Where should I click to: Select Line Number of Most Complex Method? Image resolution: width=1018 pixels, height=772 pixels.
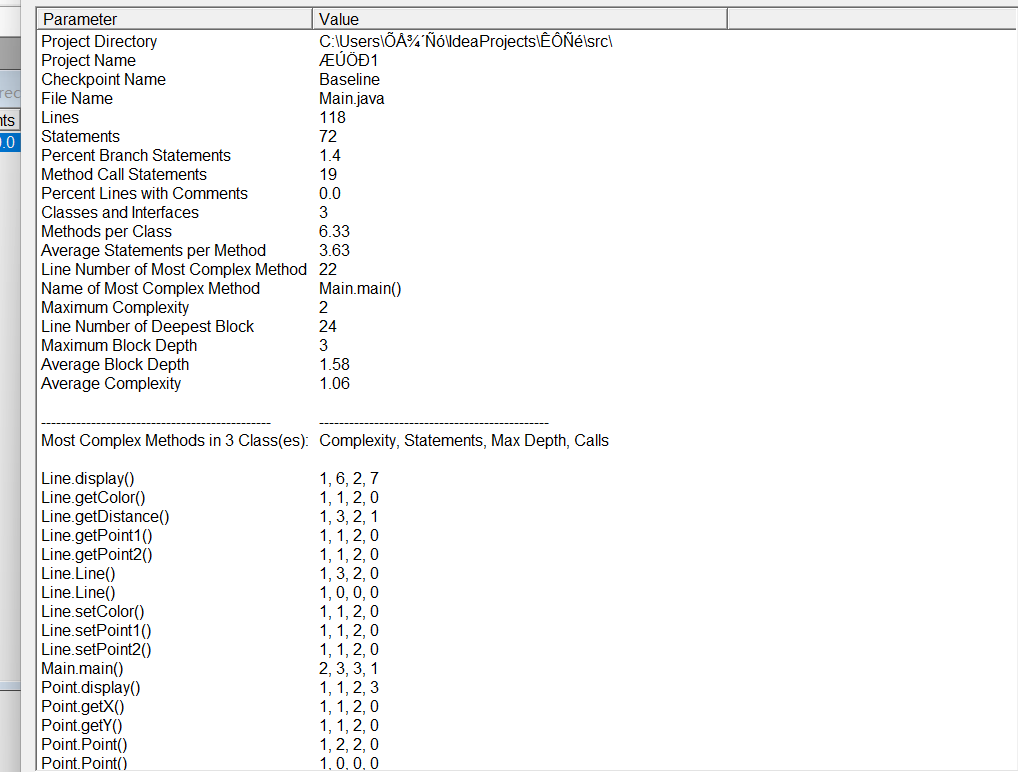point(174,269)
